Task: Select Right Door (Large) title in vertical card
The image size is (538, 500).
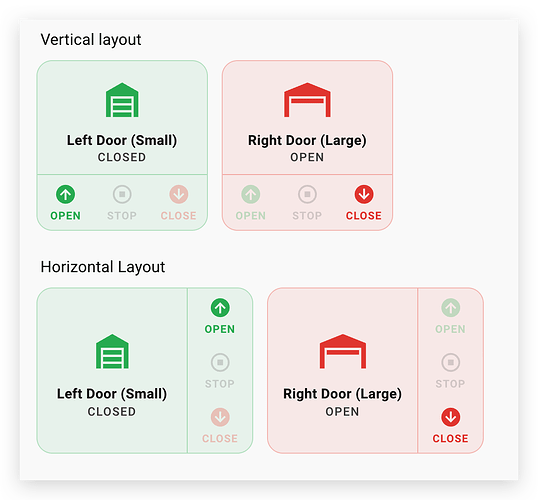Action: (x=307, y=141)
